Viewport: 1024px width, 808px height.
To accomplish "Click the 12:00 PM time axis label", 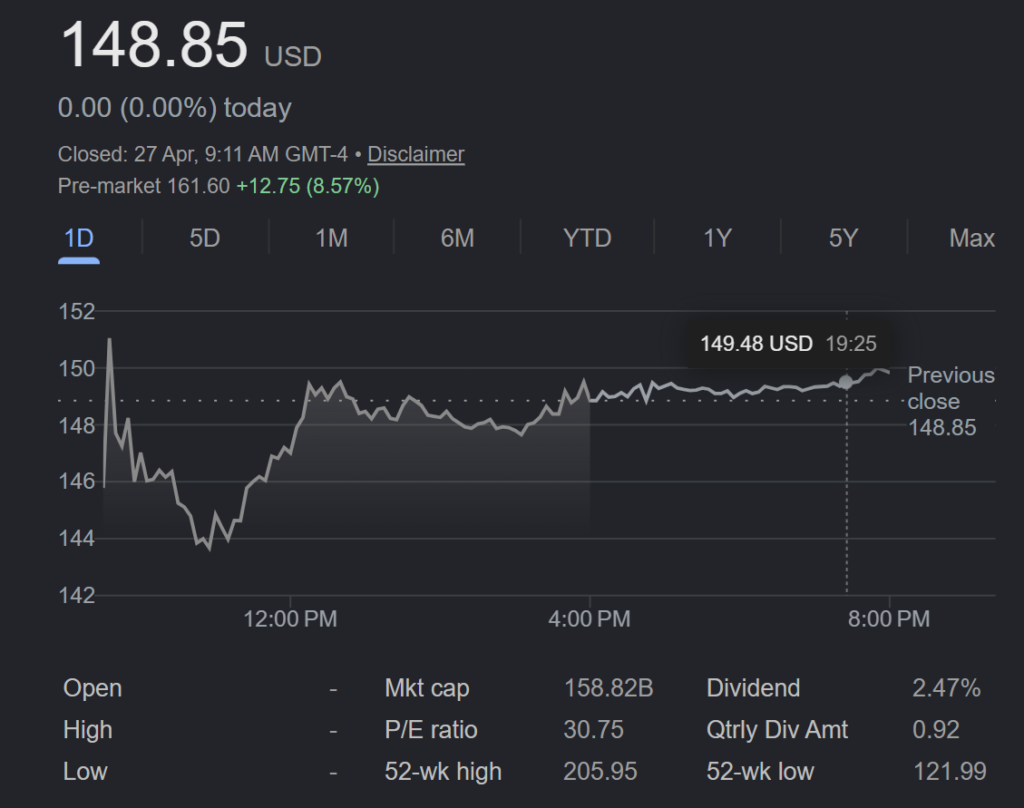I will 290,619.
